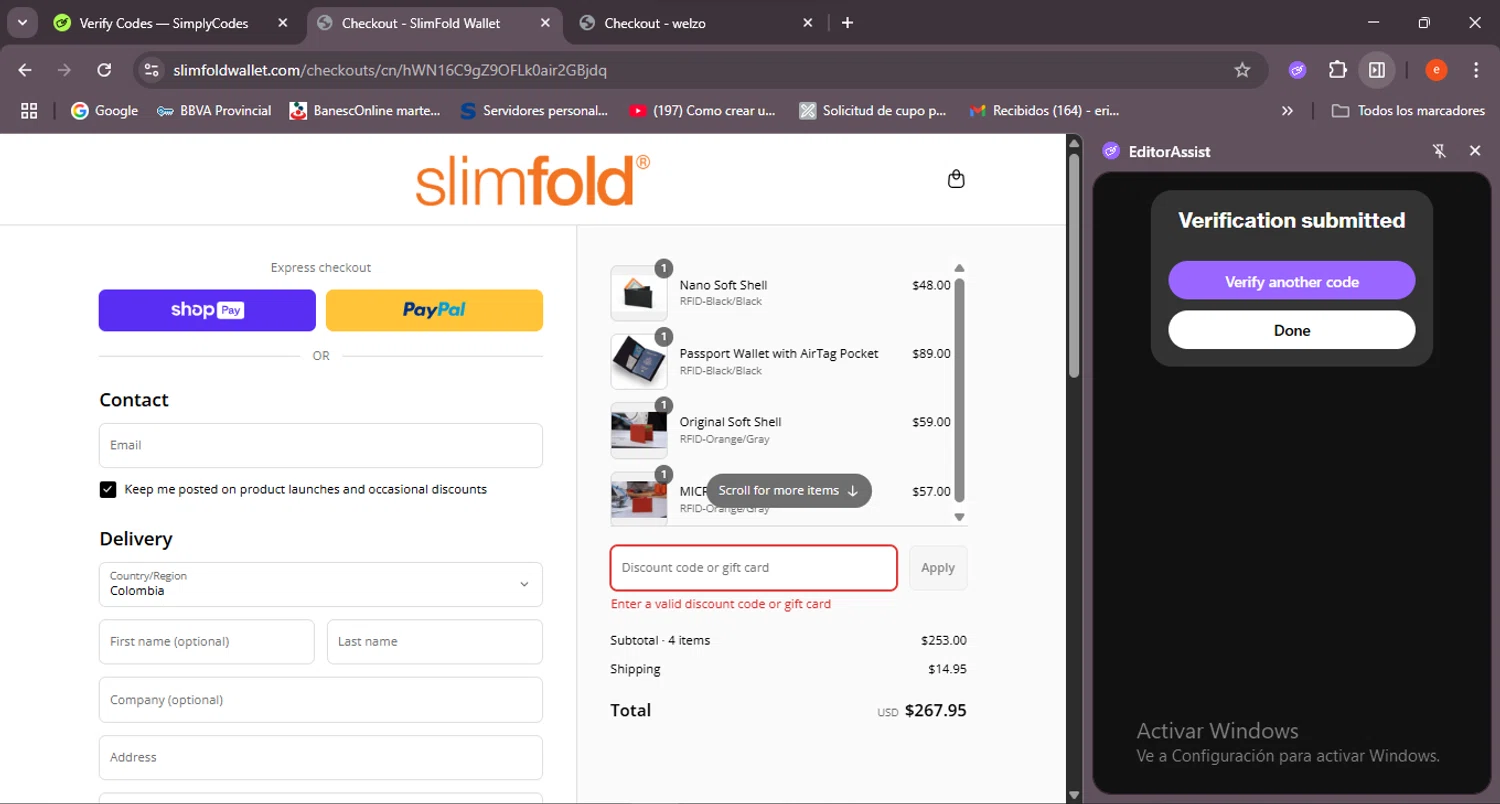Select the Subtotal · 4 items text
The width and height of the screenshot is (1500, 804).
(x=660, y=640)
